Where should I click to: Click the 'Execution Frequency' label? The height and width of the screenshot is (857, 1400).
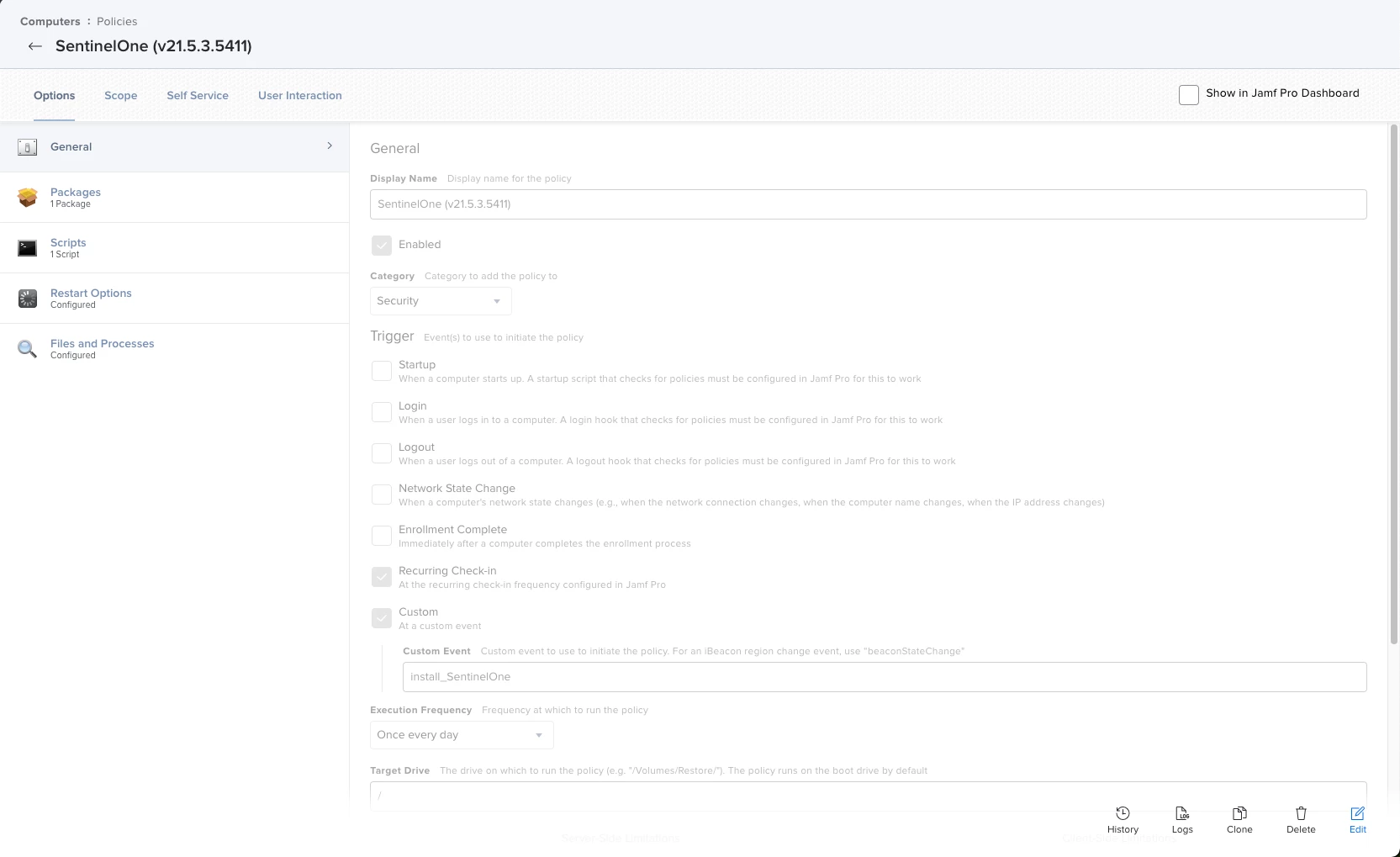coord(420,711)
